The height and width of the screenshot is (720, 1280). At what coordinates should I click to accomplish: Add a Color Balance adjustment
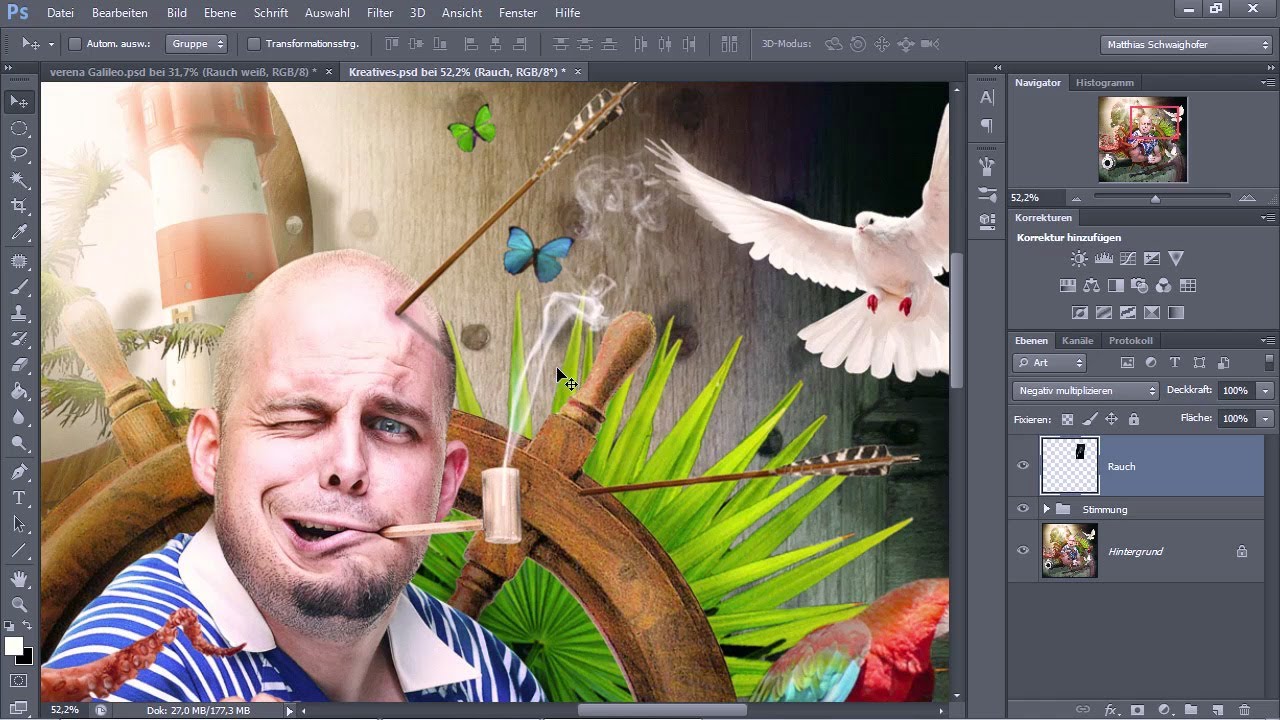(1091, 286)
